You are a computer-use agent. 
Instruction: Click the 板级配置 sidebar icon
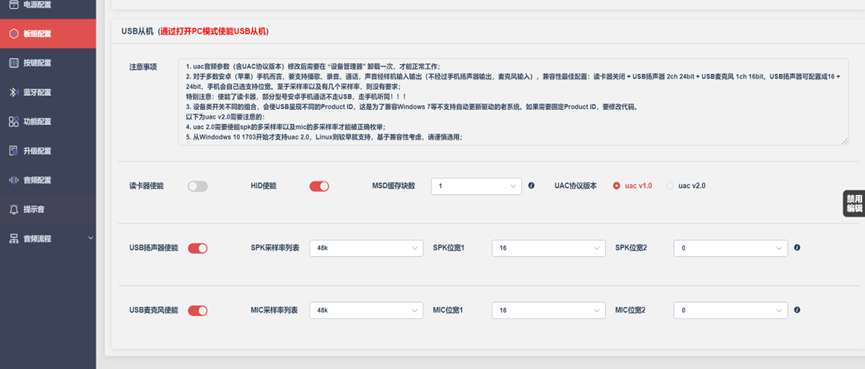14,34
